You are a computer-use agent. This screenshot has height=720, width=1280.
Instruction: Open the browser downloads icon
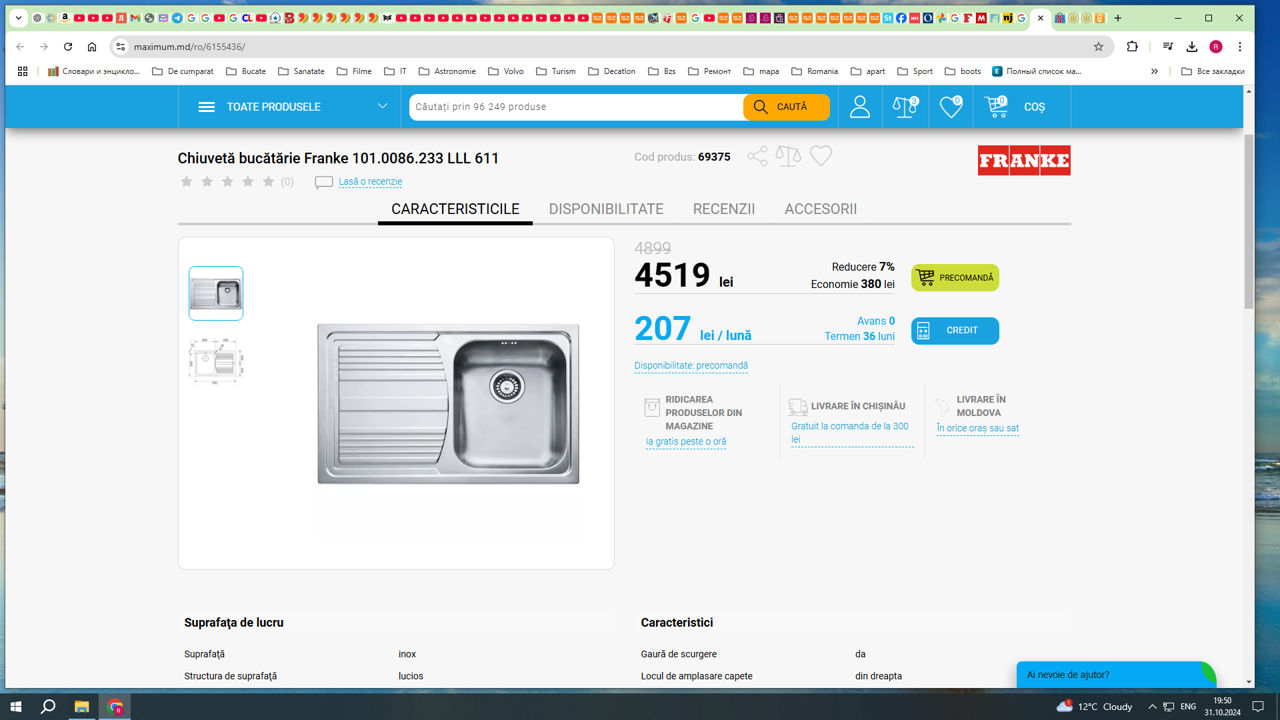tap(1192, 47)
